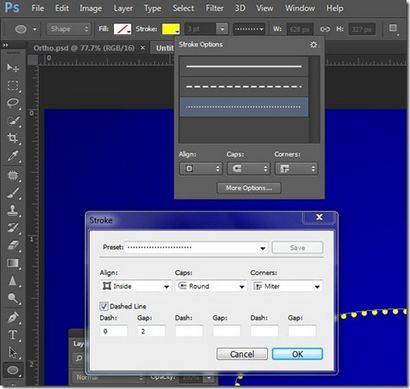The image size is (410, 389).
Task: Open the Stroke Options gear menu
Action: pos(313,44)
